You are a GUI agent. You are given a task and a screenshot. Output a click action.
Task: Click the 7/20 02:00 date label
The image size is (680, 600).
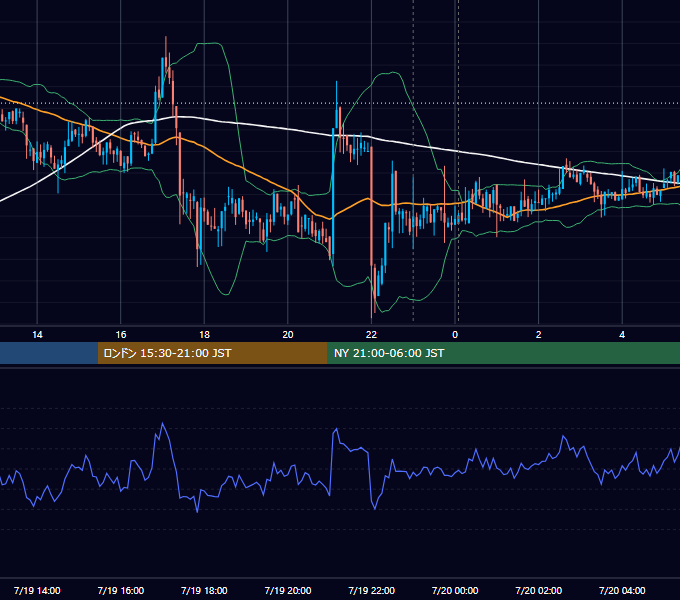539,590
